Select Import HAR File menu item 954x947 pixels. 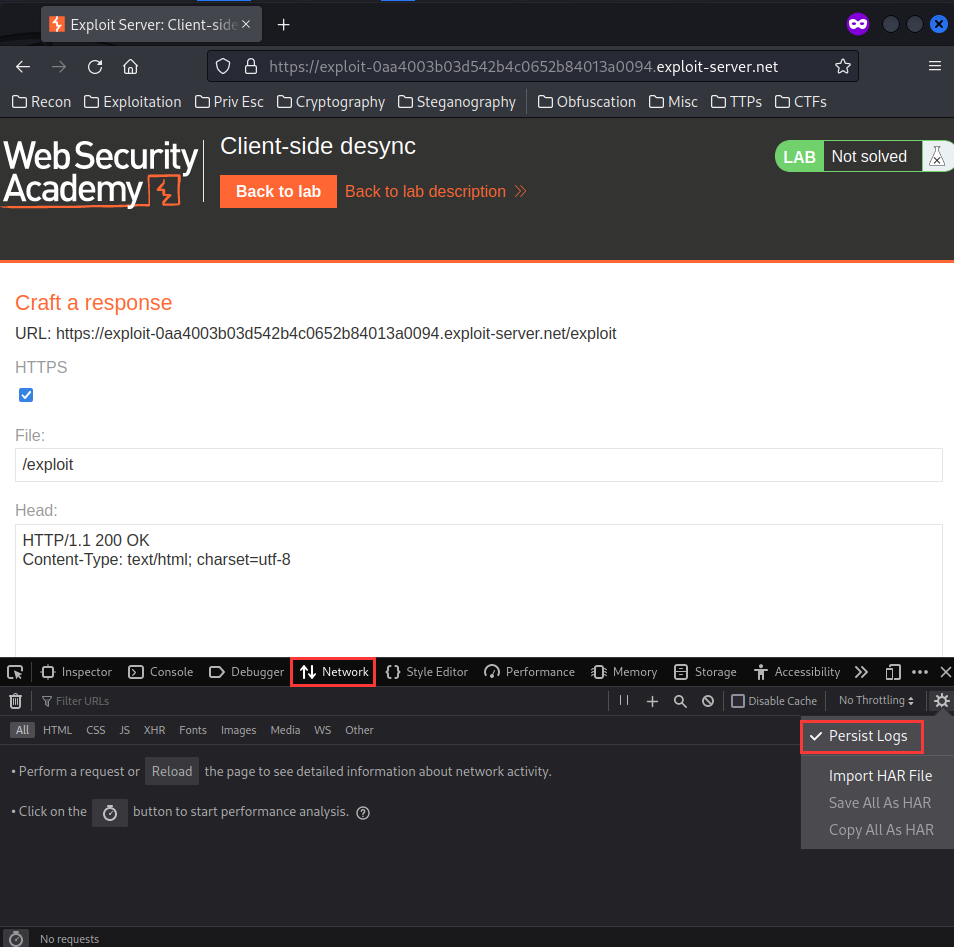pos(880,775)
